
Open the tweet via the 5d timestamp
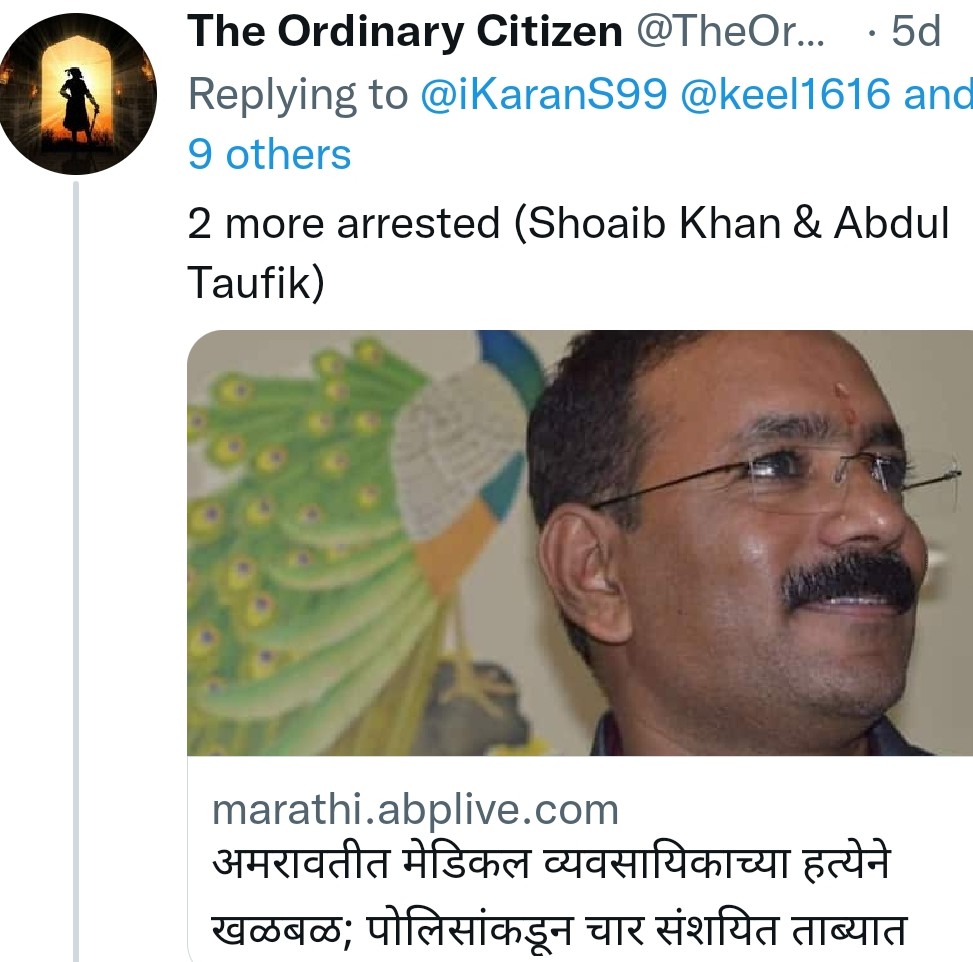tap(916, 31)
